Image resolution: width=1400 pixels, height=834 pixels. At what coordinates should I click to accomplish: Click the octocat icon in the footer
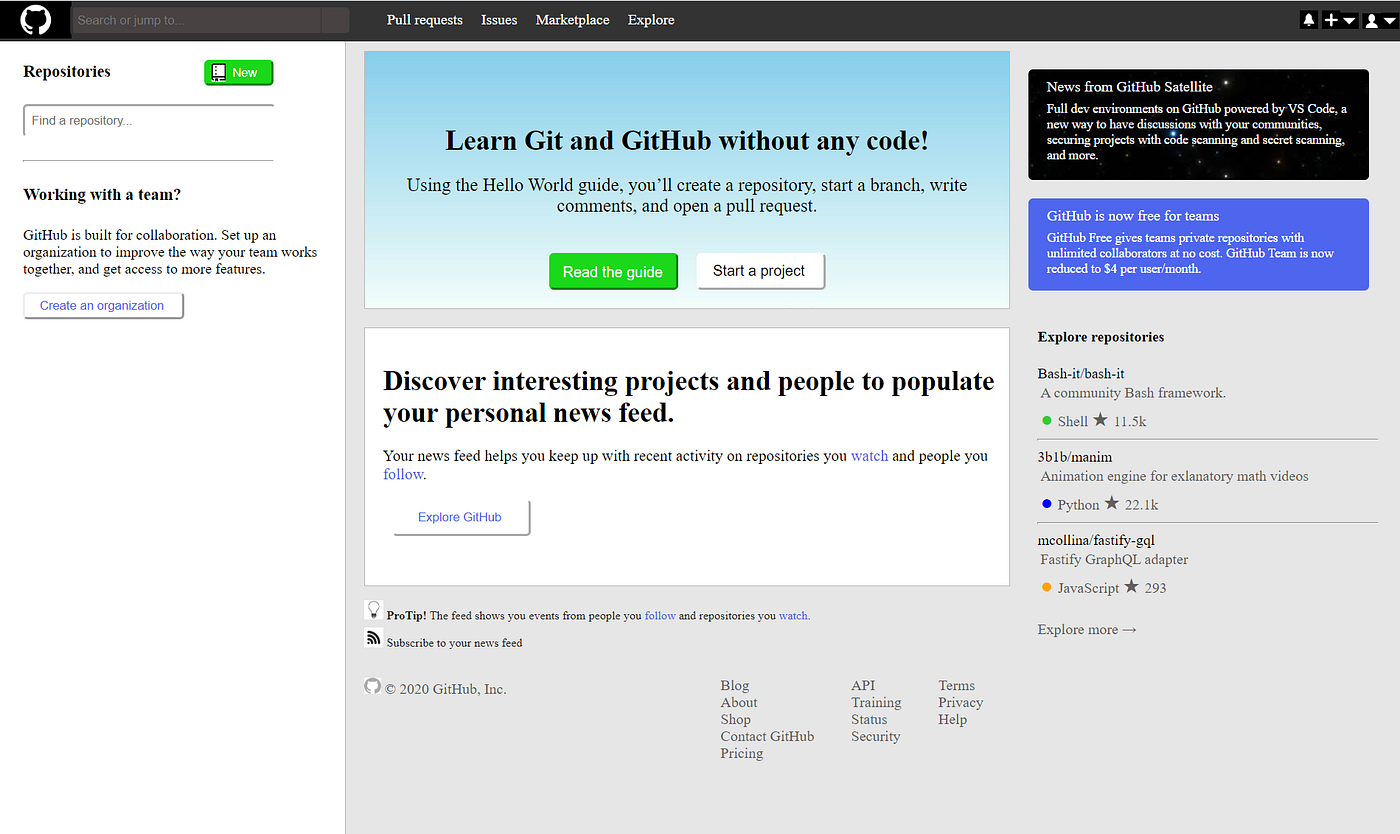pos(372,686)
